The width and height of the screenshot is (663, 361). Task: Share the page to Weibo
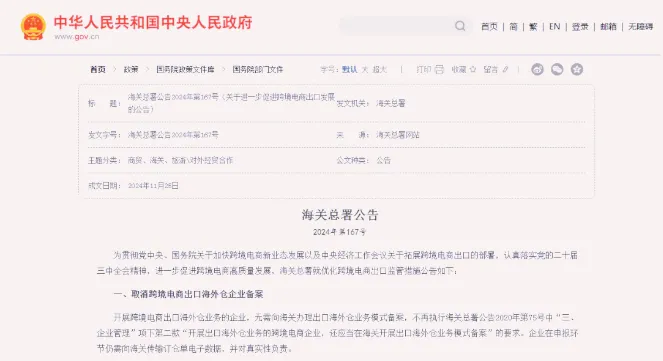(537, 69)
